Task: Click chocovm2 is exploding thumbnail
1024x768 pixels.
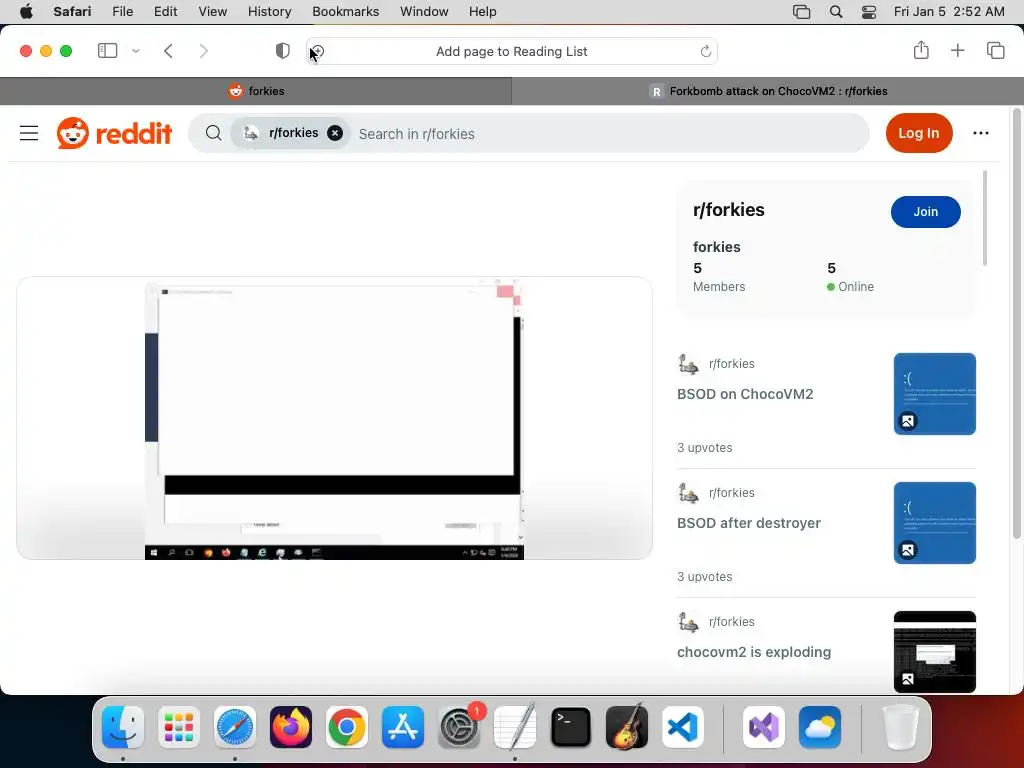Action: coord(935,652)
